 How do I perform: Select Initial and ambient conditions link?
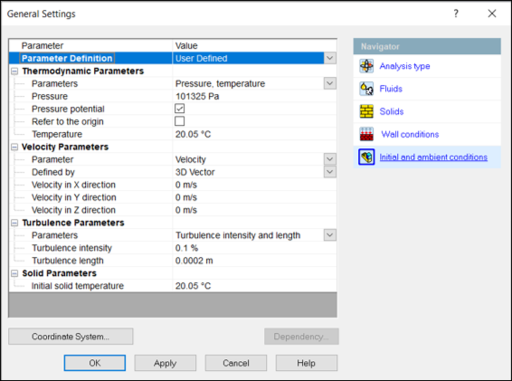(x=433, y=157)
